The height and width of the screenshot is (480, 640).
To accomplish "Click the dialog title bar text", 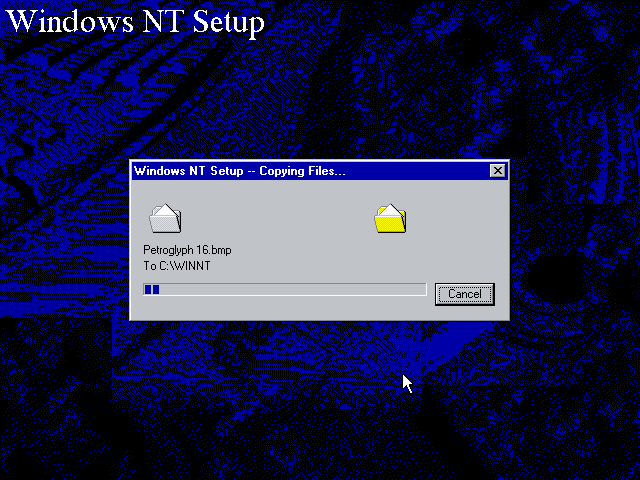I will pos(239,171).
